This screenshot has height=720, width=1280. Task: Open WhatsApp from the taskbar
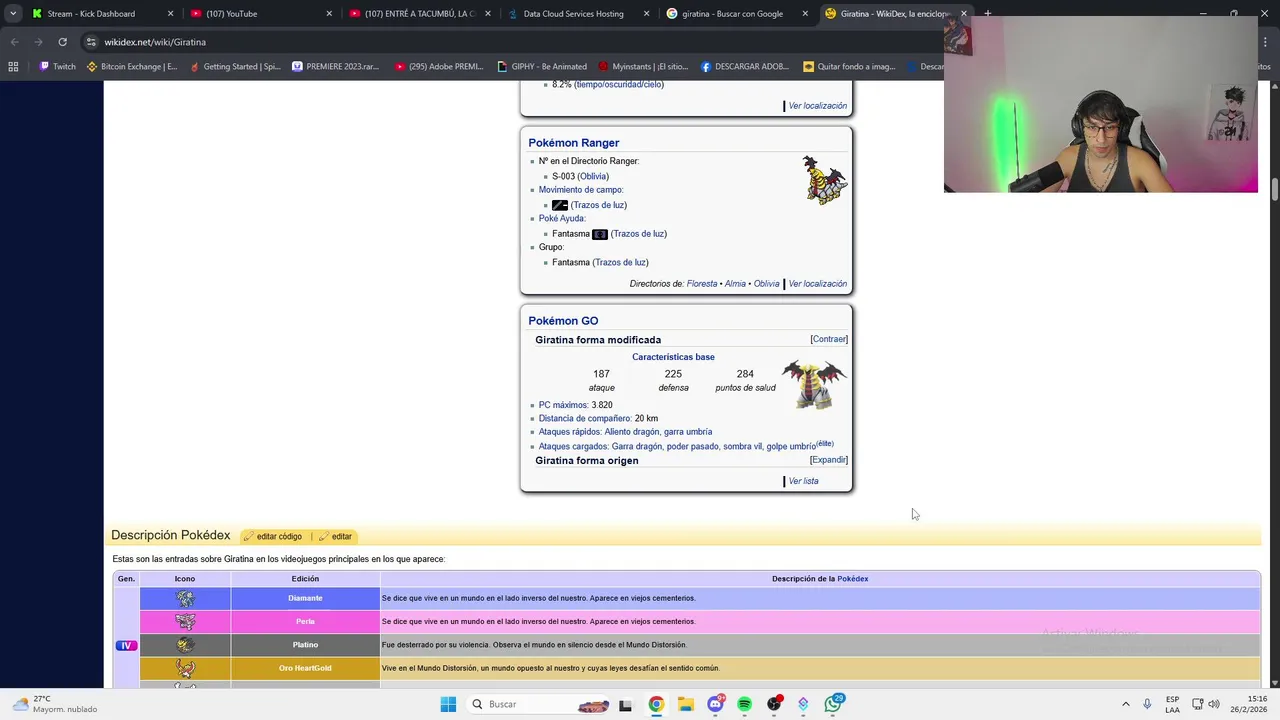833,704
